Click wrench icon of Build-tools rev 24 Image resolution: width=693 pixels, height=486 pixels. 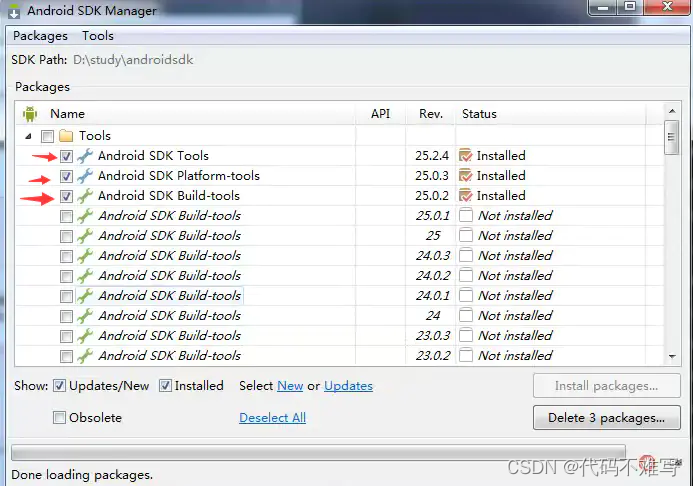(85, 315)
